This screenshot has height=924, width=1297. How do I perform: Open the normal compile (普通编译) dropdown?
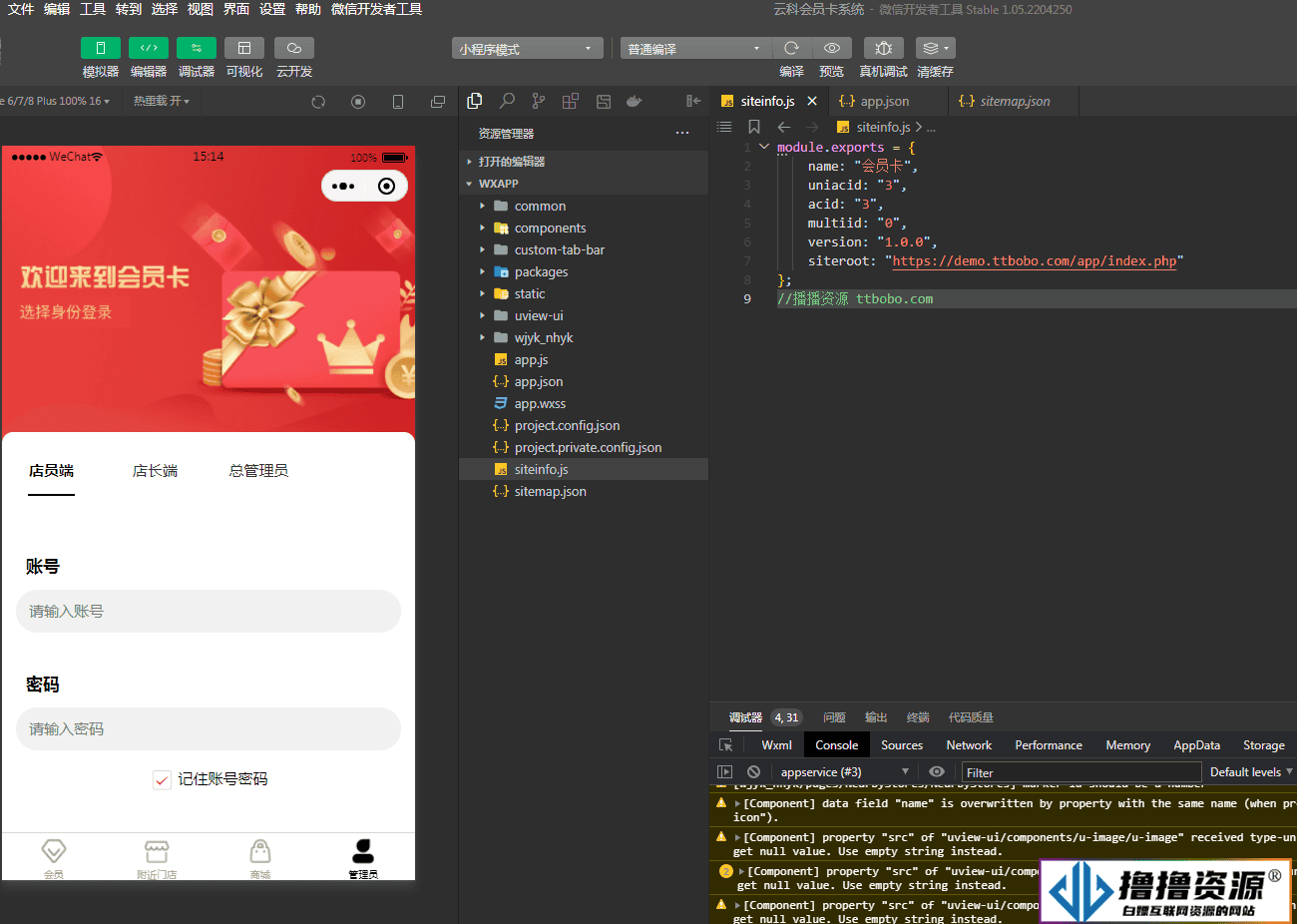(694, 49)
